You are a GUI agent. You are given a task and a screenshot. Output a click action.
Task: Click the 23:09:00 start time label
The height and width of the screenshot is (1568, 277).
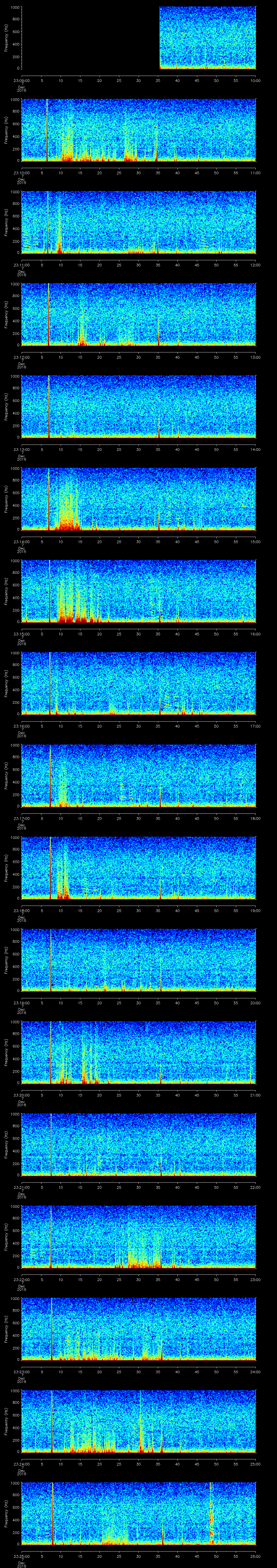22,80
